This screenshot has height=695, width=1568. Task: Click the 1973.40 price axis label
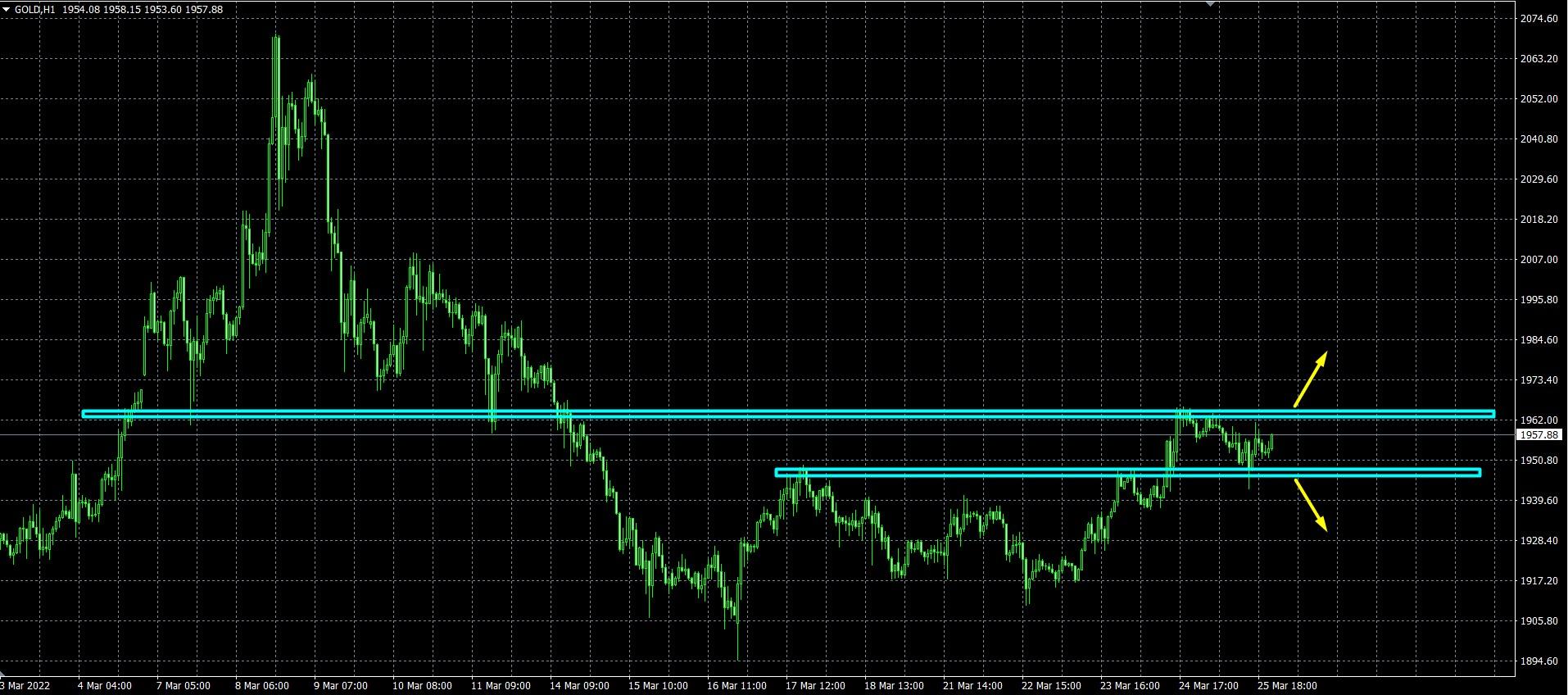click(1539, 379)
